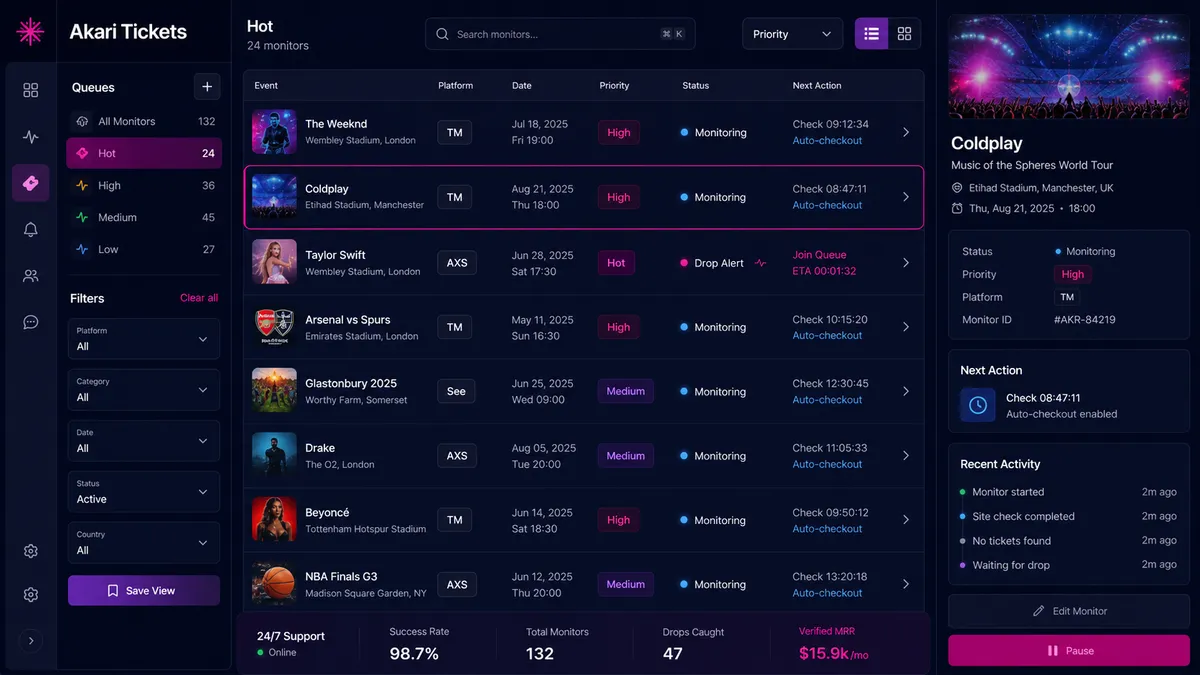Viewport: 1200px width, 675px height.
Task: Sort by the Status column header
Action: coord(696,86)
